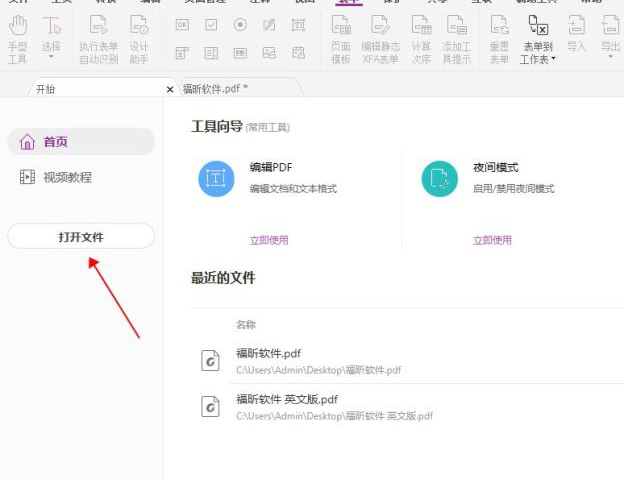
Task: Add a text field form element
Action: [298, 25]
